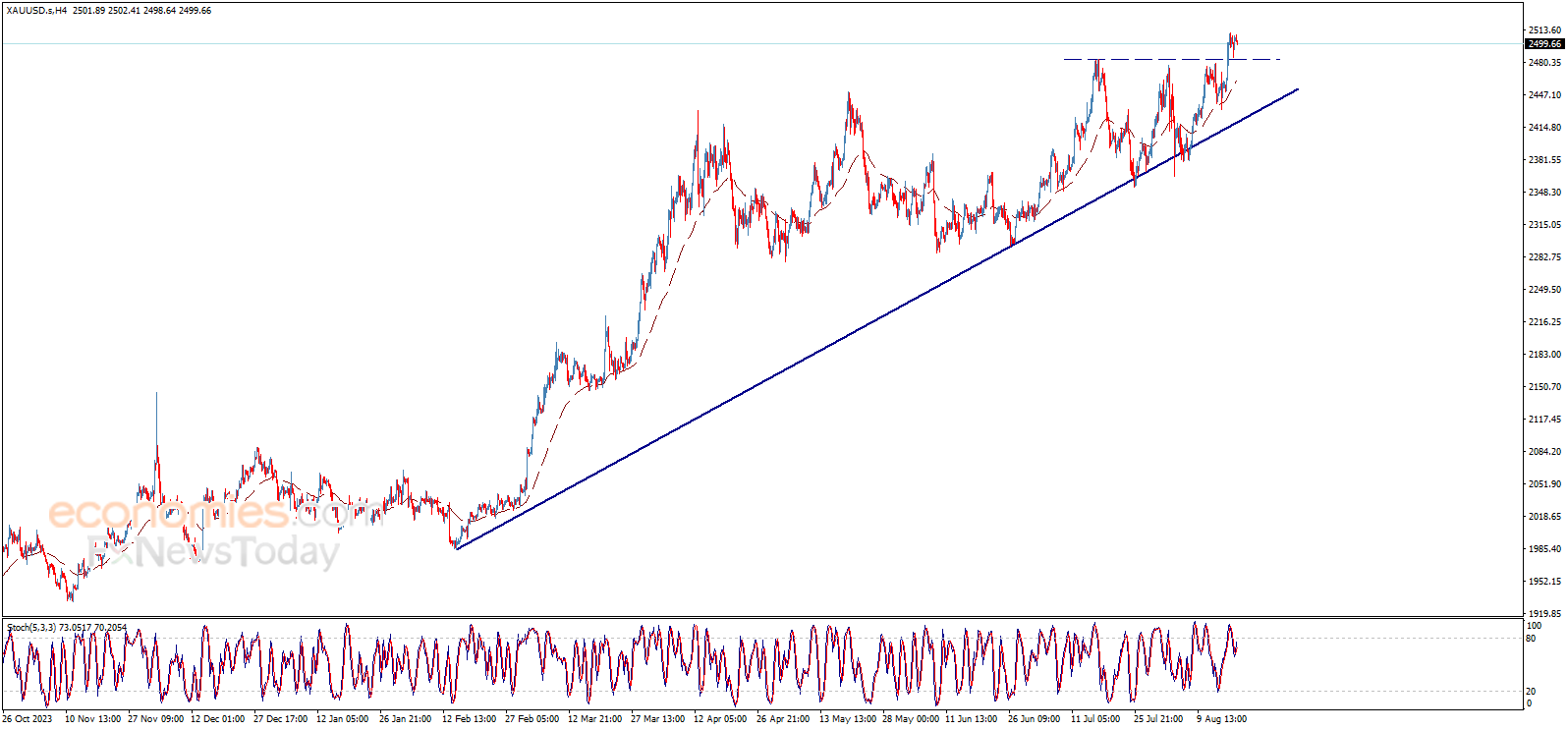Click the 25 Jul 21:00 time label
The height and width of the screenshot is (730, 1568).
1158,719
